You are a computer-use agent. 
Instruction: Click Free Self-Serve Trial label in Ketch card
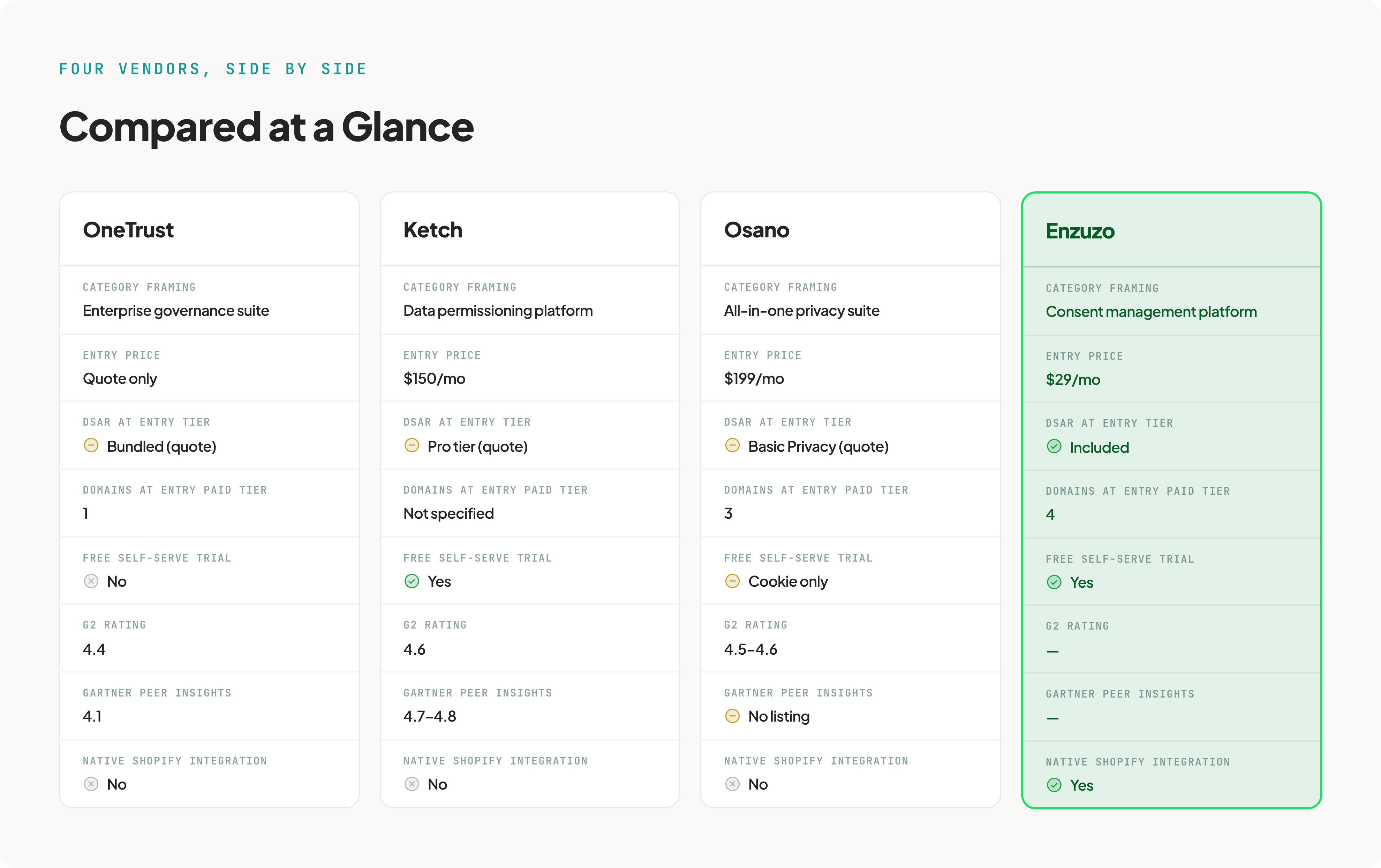click(x=478, y=558)
